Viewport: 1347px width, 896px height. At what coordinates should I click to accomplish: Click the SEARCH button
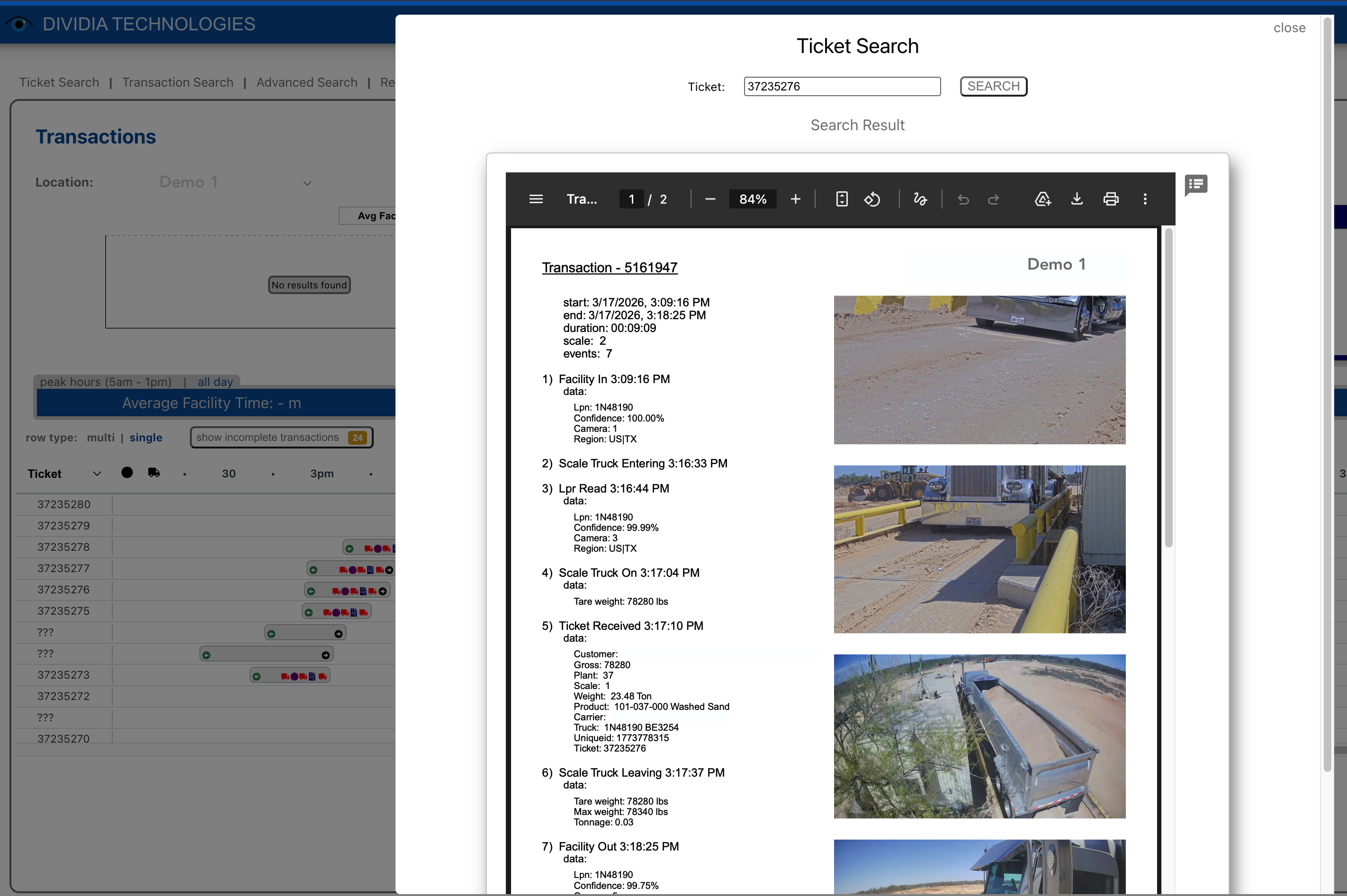tap(993, 86)
